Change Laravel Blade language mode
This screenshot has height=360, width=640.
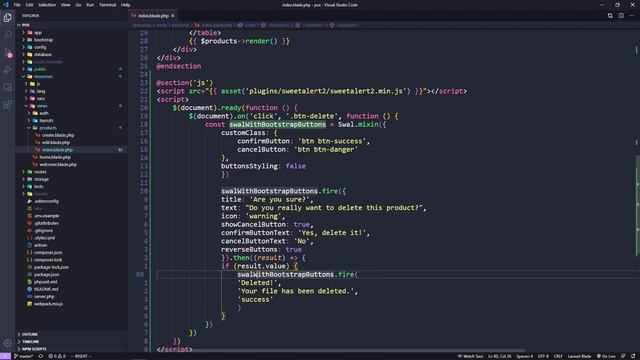tap(579, 356)
